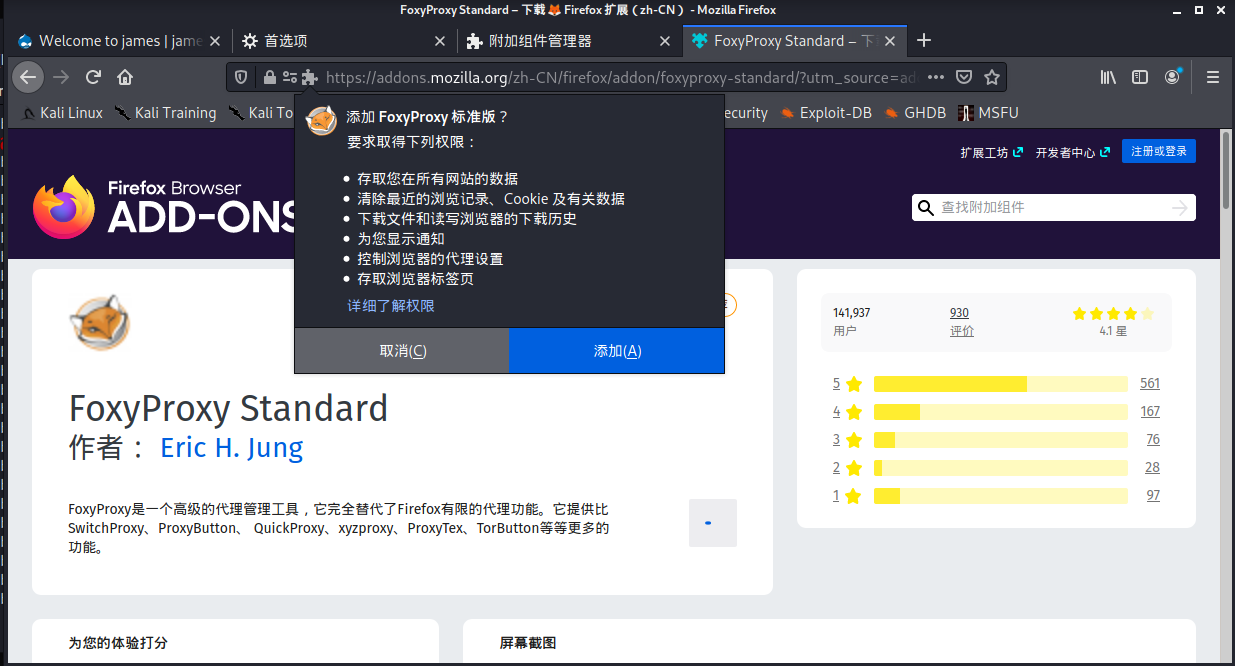This screenshot has height=666, width=1235.
Task: Click 取消(C) to cancel installation
Action: pyautogui.click(x=402, y=351)
